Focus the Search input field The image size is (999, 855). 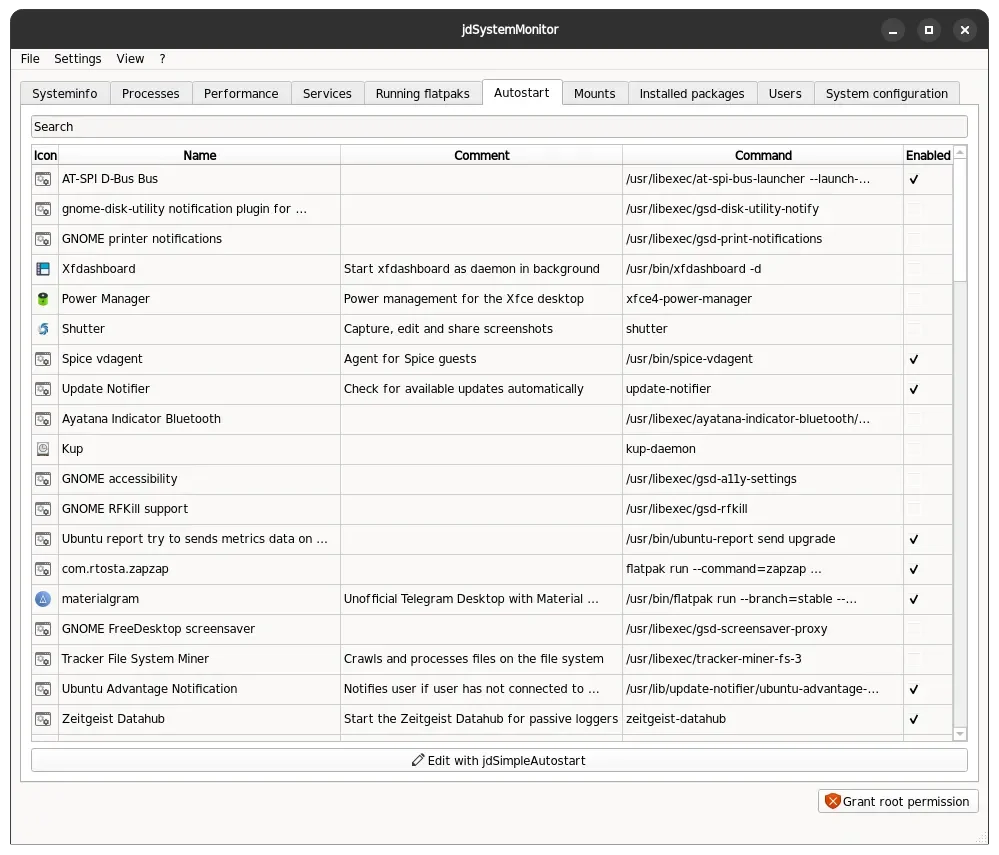coord(499,127)
